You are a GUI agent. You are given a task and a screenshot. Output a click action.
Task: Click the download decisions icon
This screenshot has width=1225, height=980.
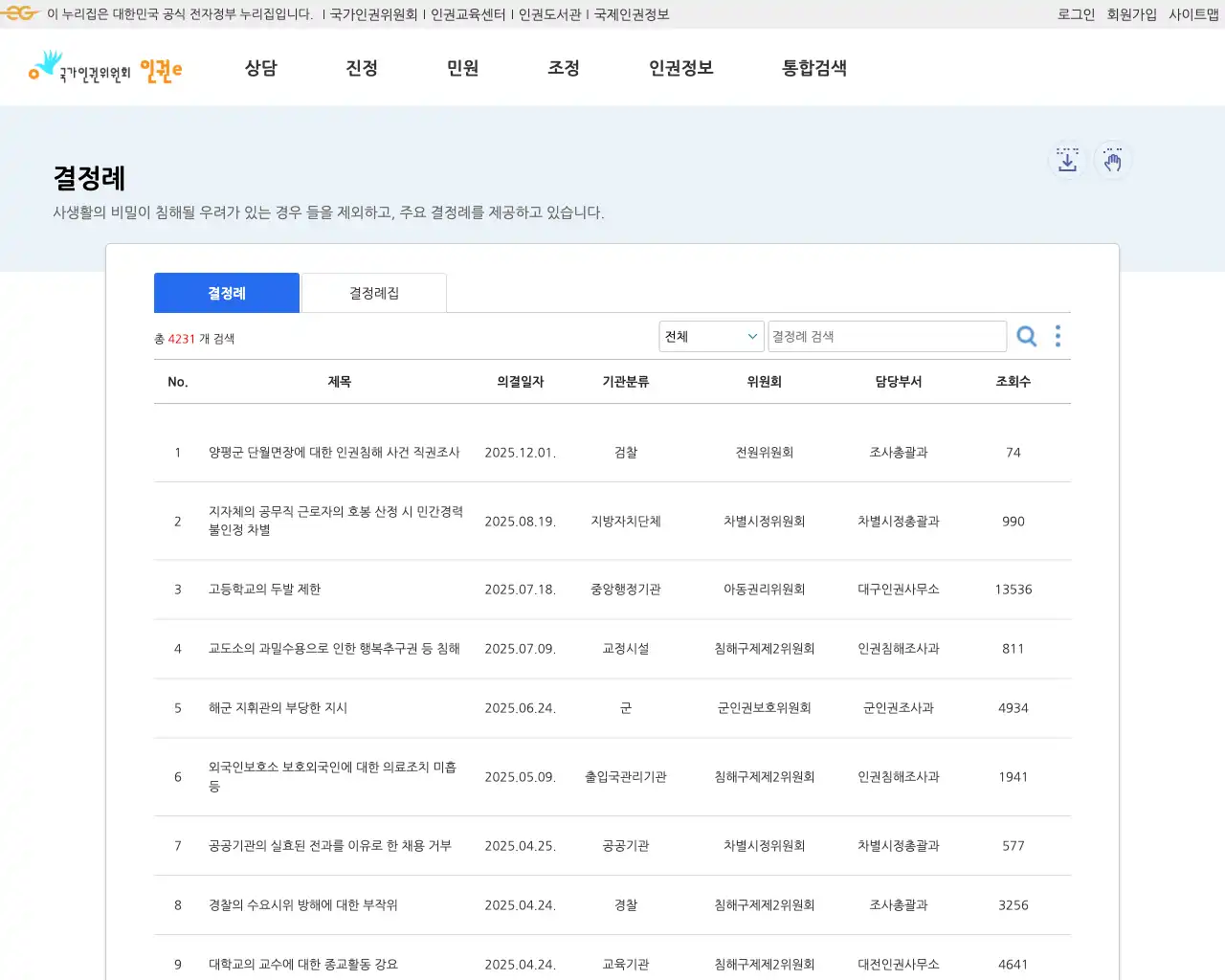point(1066,160)
